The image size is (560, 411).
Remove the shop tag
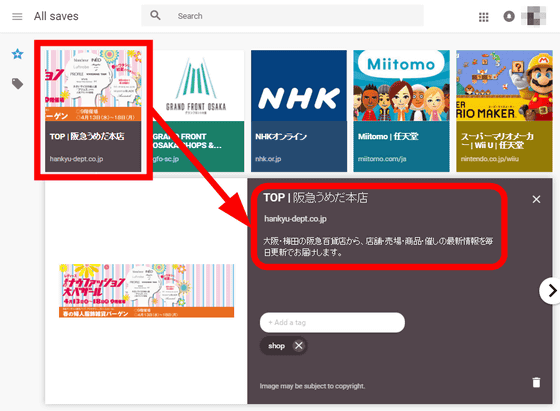pyautogui.click(x=299, y=346)
